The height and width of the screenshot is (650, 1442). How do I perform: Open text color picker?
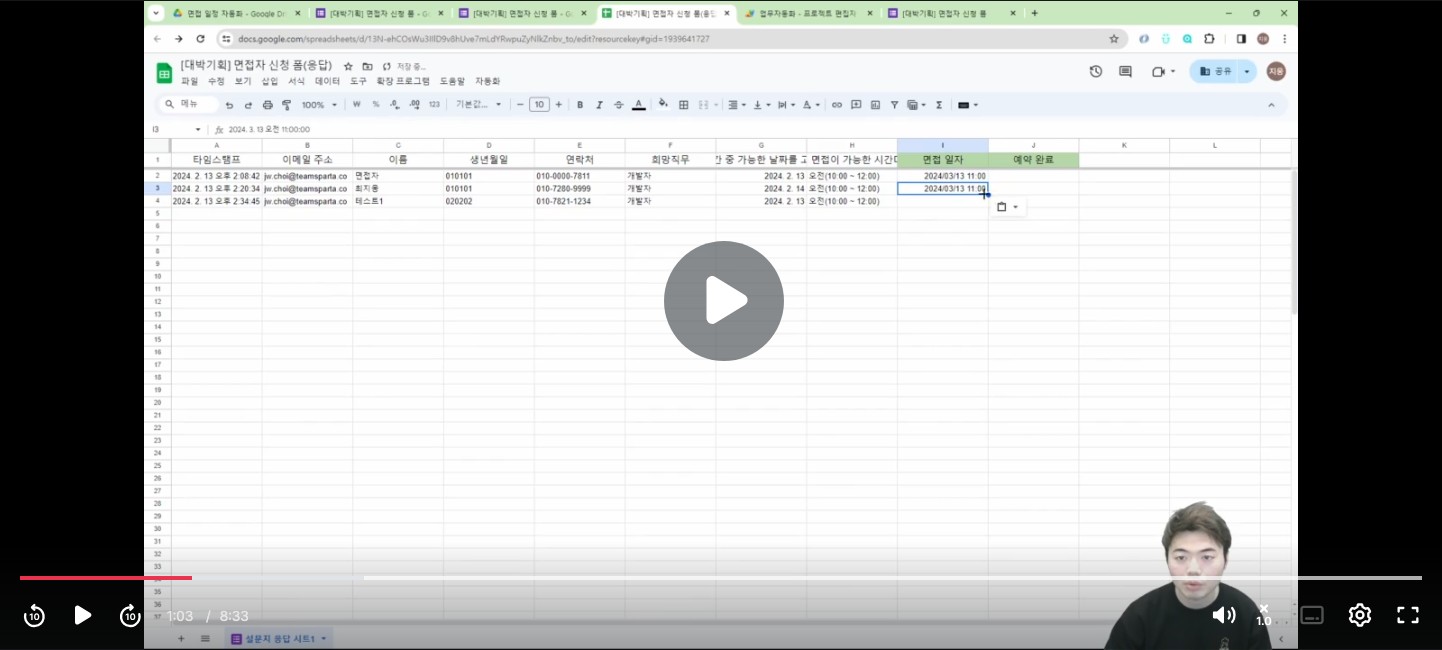[638, 105]
